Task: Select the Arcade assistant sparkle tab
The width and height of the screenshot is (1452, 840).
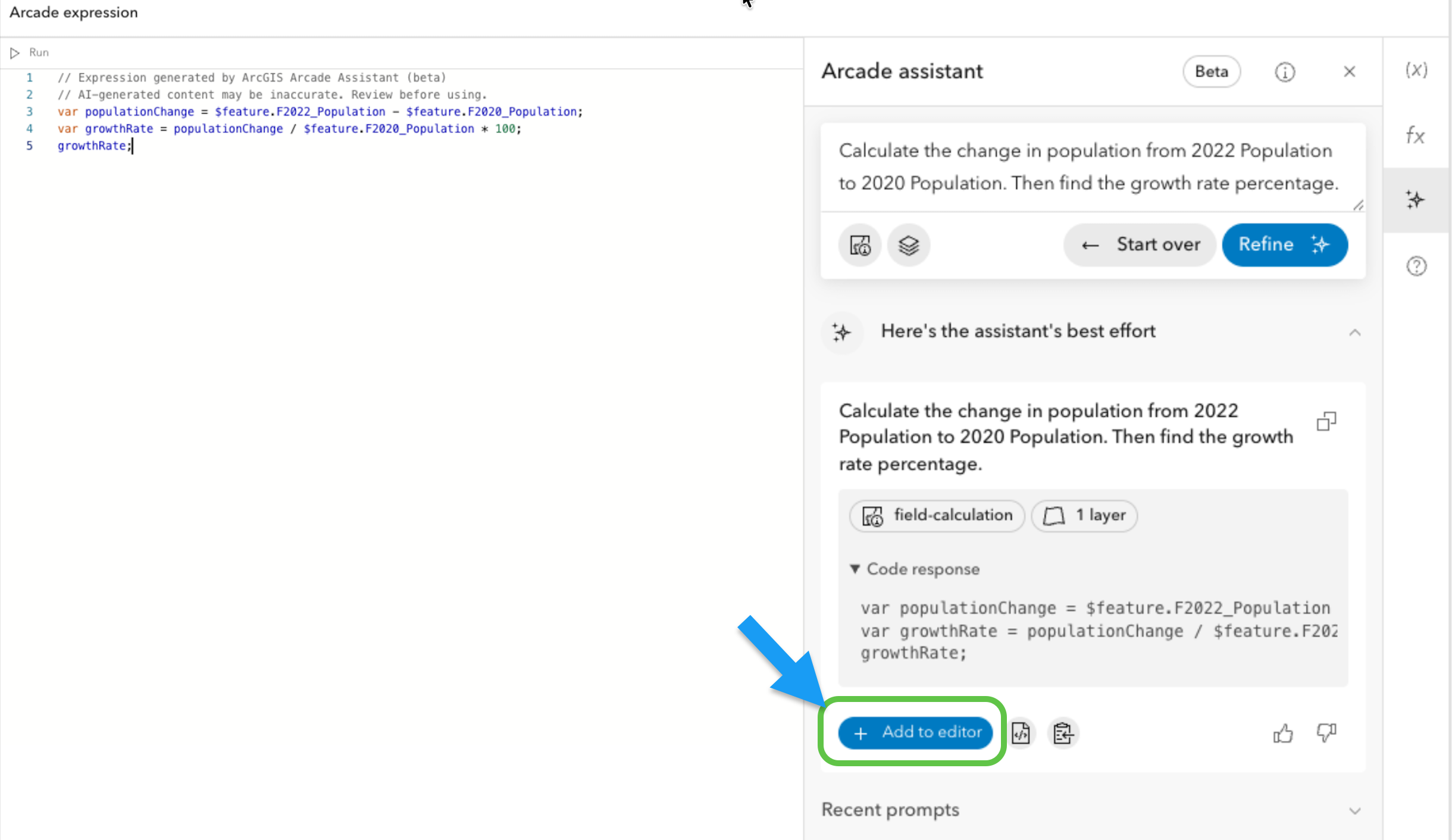Action: click(1416, 200)
